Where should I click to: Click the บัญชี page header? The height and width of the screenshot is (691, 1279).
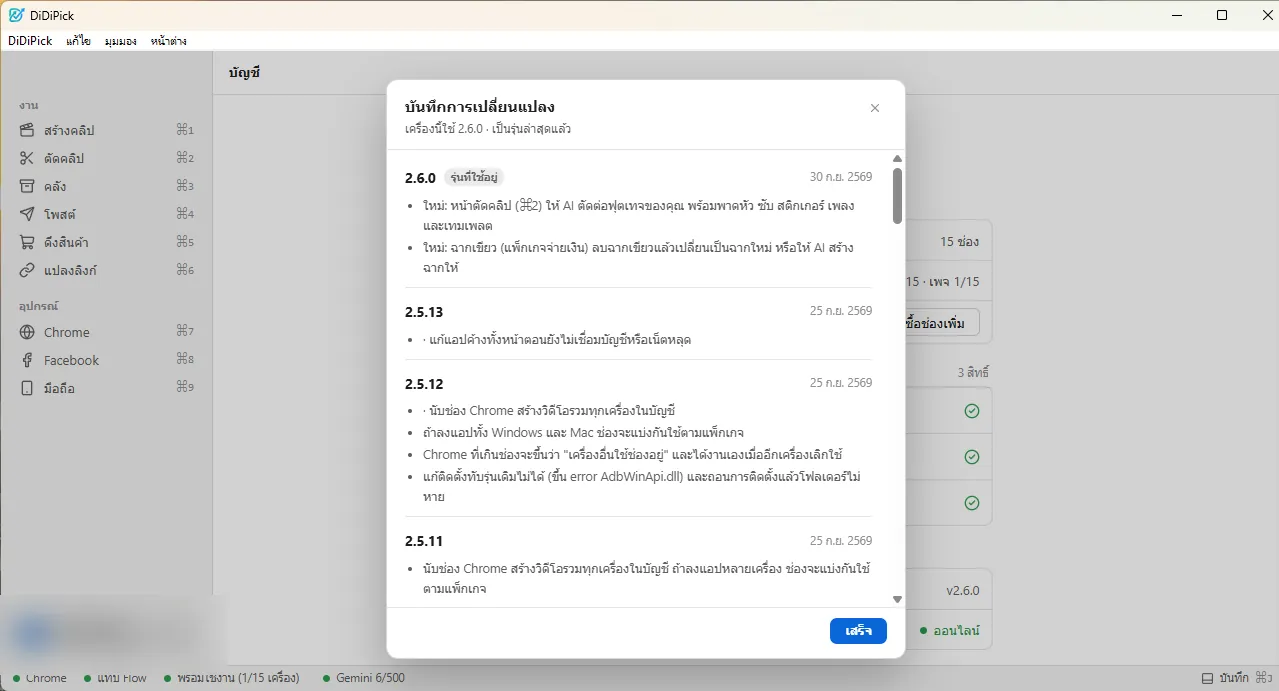[x=244, y=73]
